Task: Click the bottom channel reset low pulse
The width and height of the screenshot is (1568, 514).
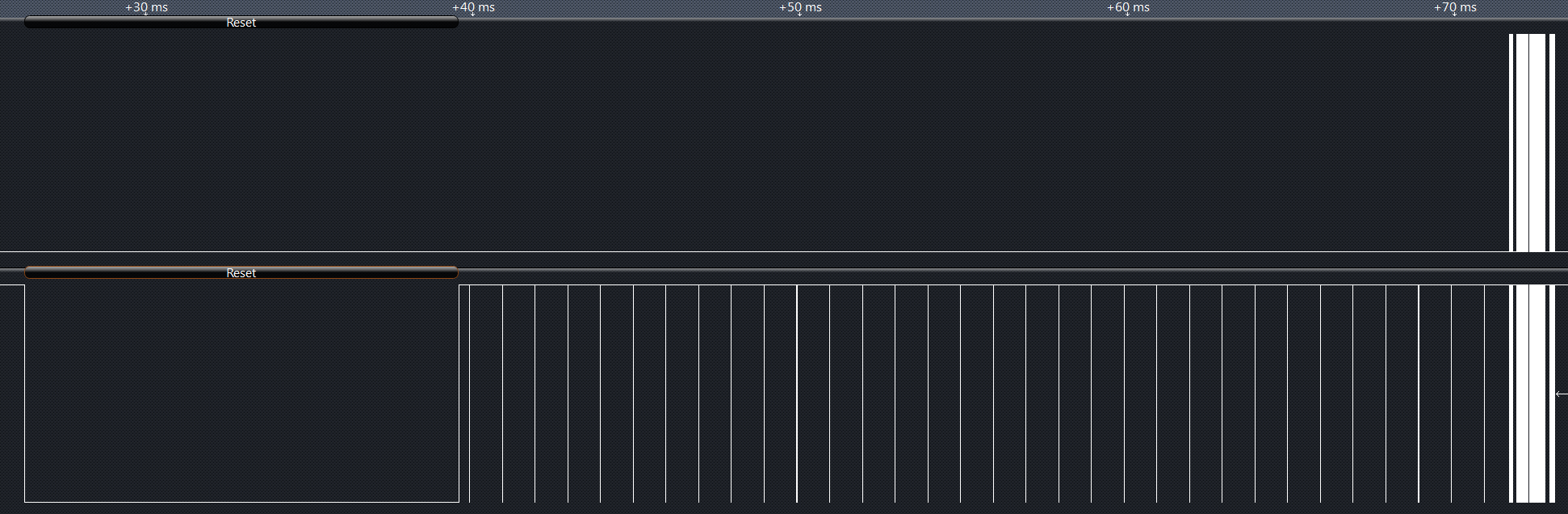Action: click(241, 394)
